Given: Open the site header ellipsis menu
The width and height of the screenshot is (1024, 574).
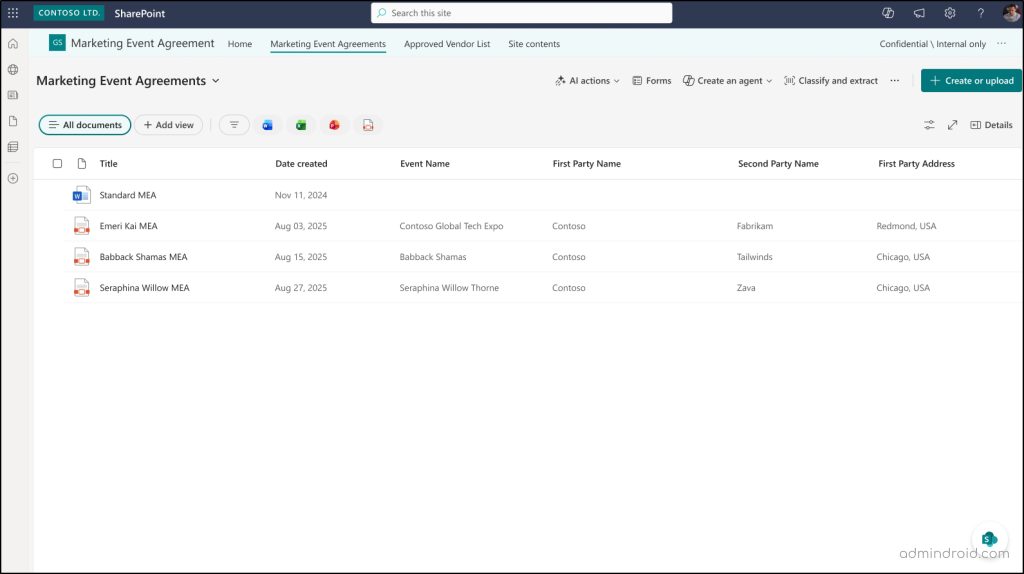Looking at the screenshot, I should pyautogui.click(x=1002, y=44).
